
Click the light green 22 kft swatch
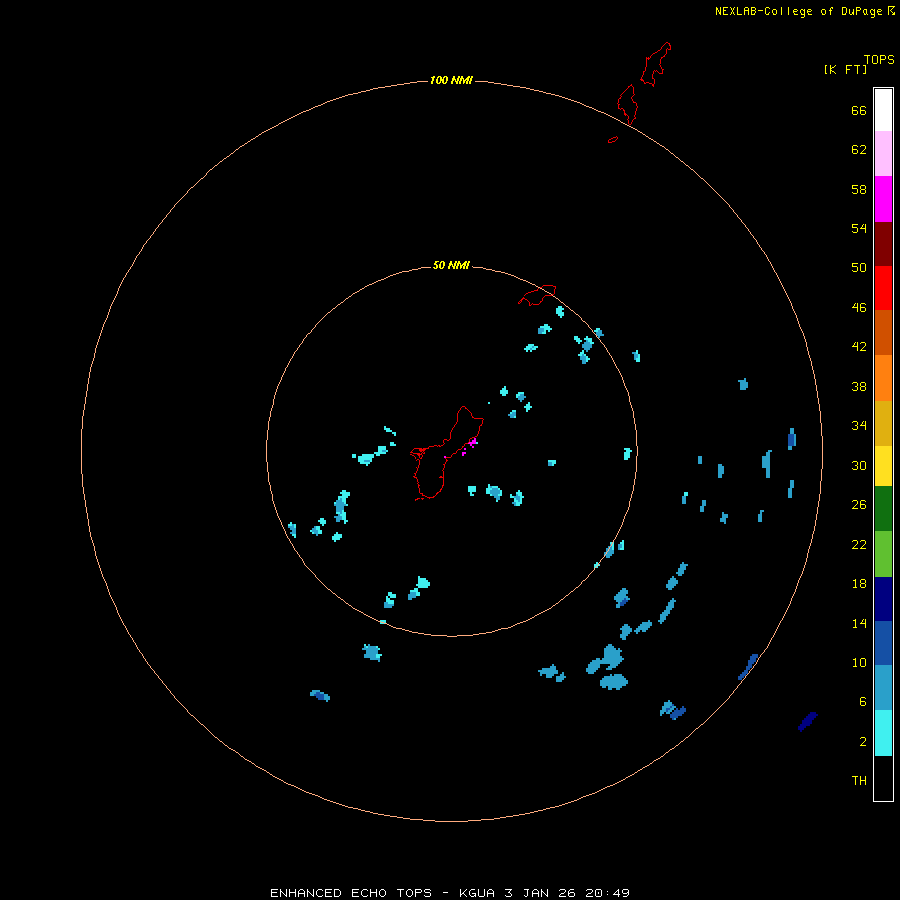883,554
